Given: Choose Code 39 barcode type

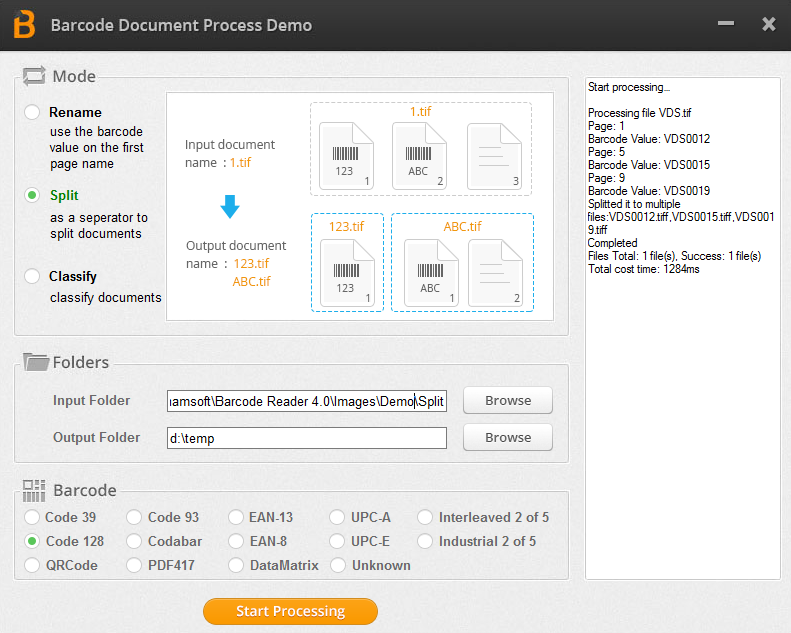Looking at the screenshot, I should 33,517.
